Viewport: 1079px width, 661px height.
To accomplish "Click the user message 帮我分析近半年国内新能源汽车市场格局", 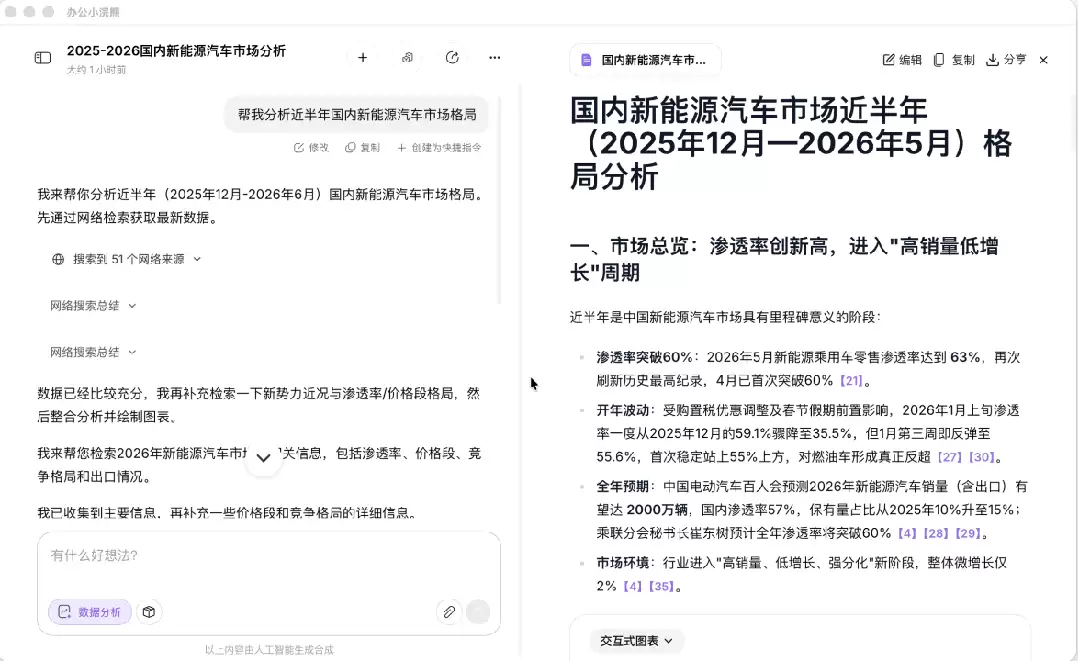I will tap(357, 114).
